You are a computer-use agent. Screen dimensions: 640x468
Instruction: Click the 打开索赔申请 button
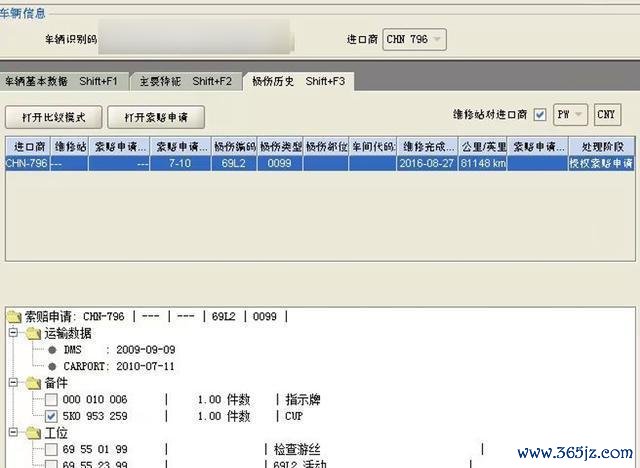pos(156,117)
